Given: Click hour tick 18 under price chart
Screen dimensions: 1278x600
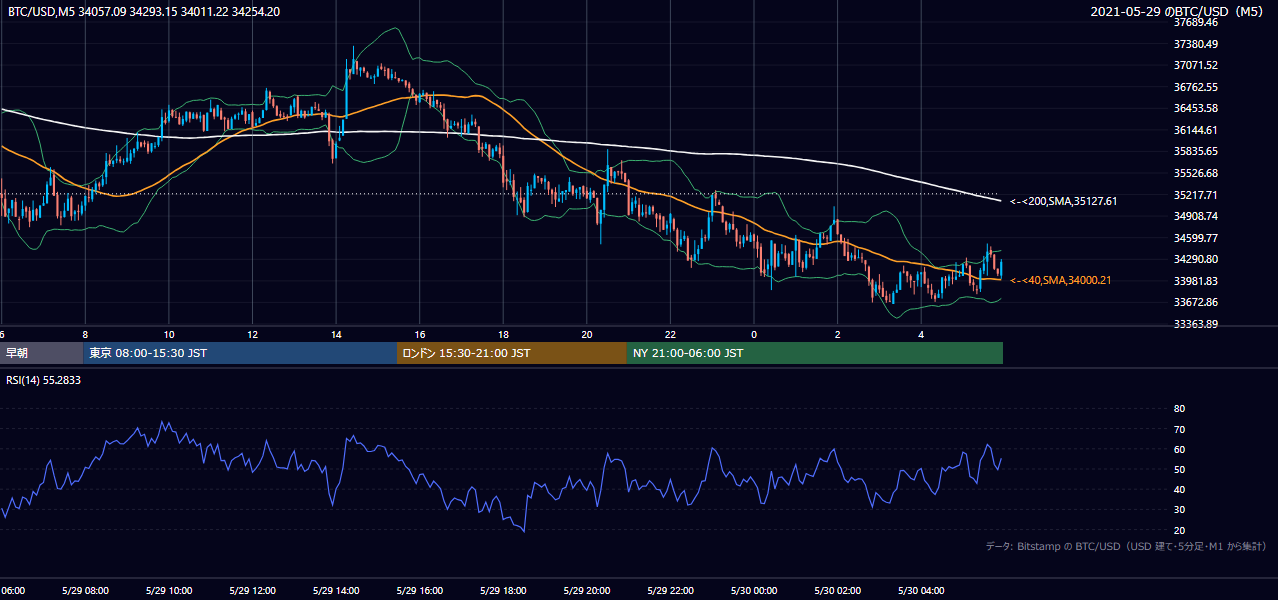Looking at the screenshot, I should [503, 334].
